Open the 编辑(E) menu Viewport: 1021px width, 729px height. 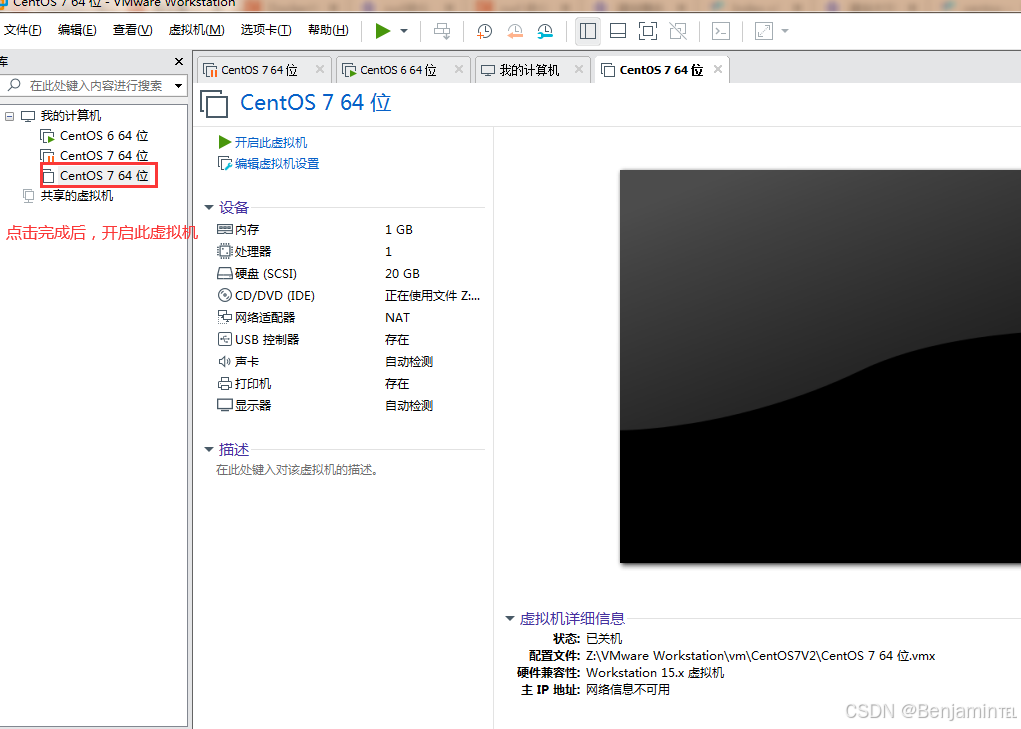pos(77,30)
